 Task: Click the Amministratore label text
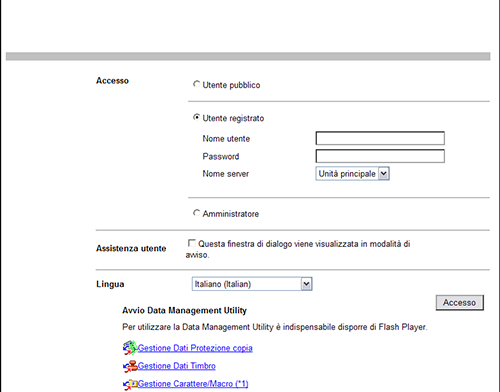point(231,214)
